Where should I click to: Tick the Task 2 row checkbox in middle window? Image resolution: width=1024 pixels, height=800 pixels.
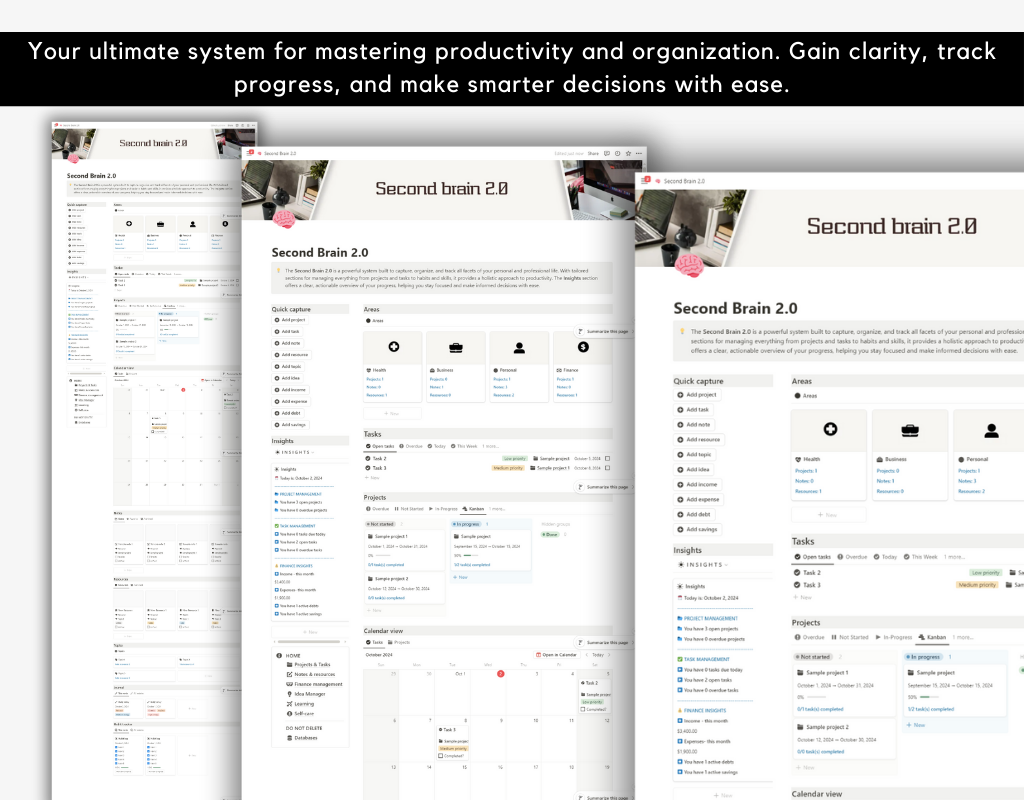tap(607, 458)
